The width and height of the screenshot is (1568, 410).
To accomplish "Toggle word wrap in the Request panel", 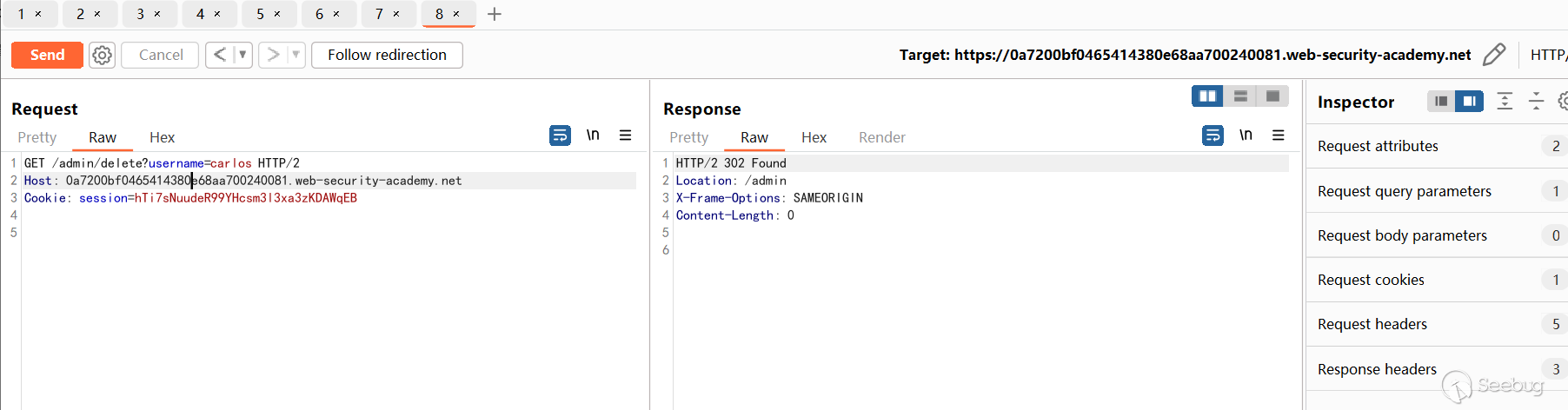I will click(560, 136).
